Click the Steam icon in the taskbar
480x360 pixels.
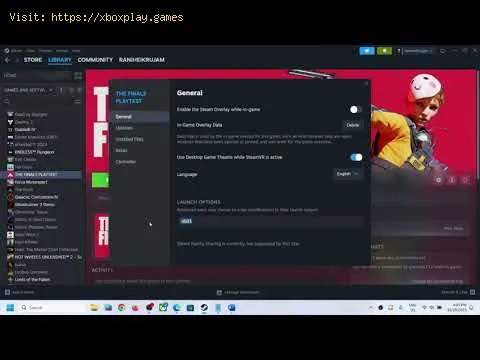click(204, 307)
